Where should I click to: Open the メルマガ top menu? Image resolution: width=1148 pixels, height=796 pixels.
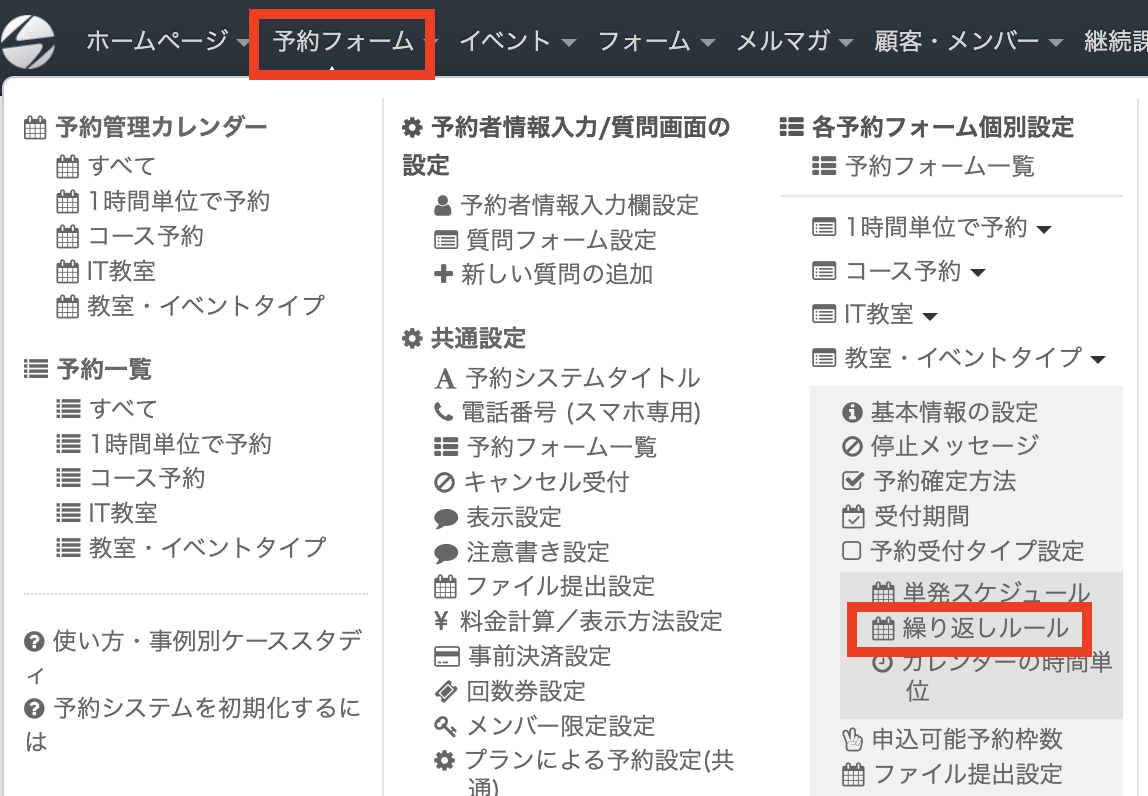tap(794, 41)
